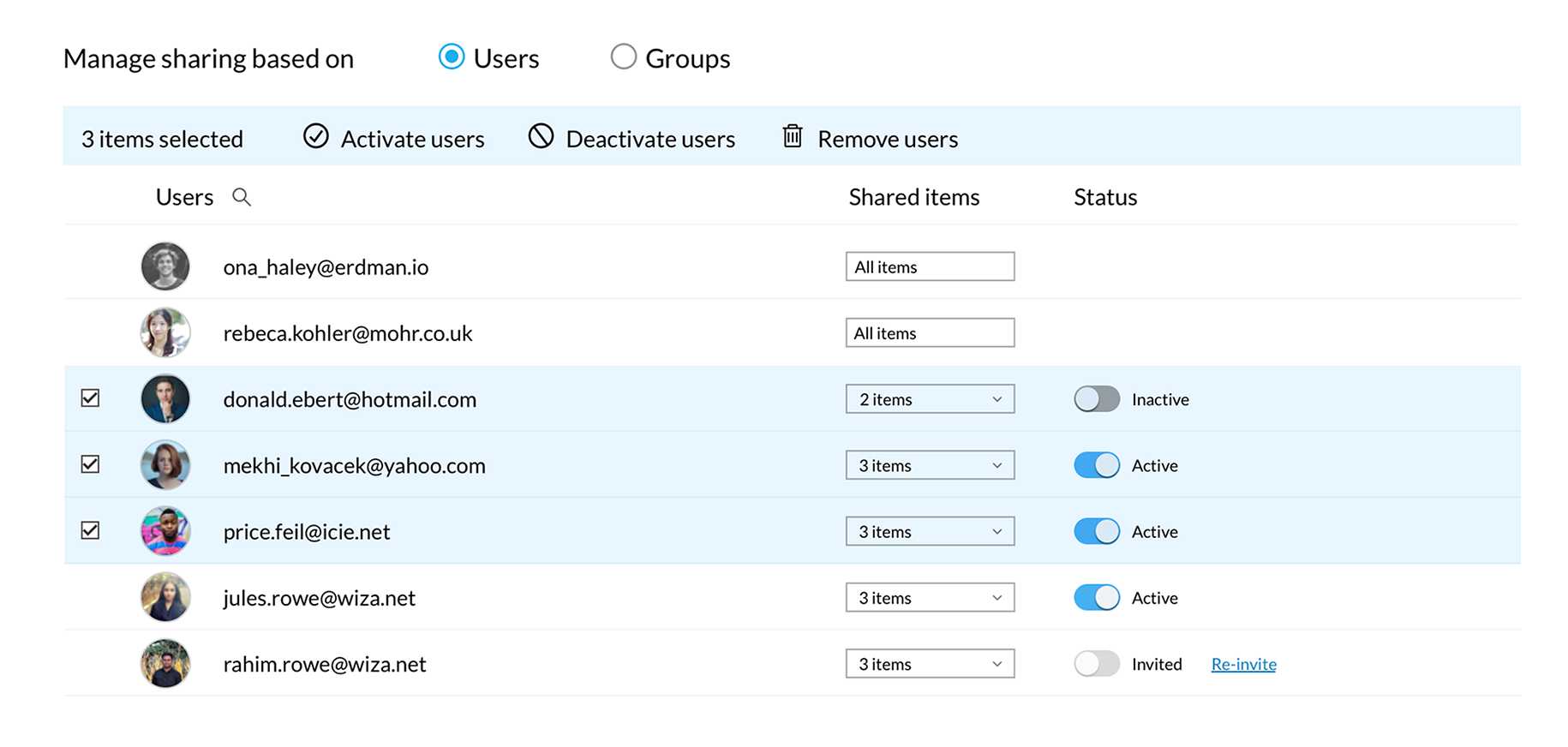Click the Re-invite link

tap(1243, 664)
